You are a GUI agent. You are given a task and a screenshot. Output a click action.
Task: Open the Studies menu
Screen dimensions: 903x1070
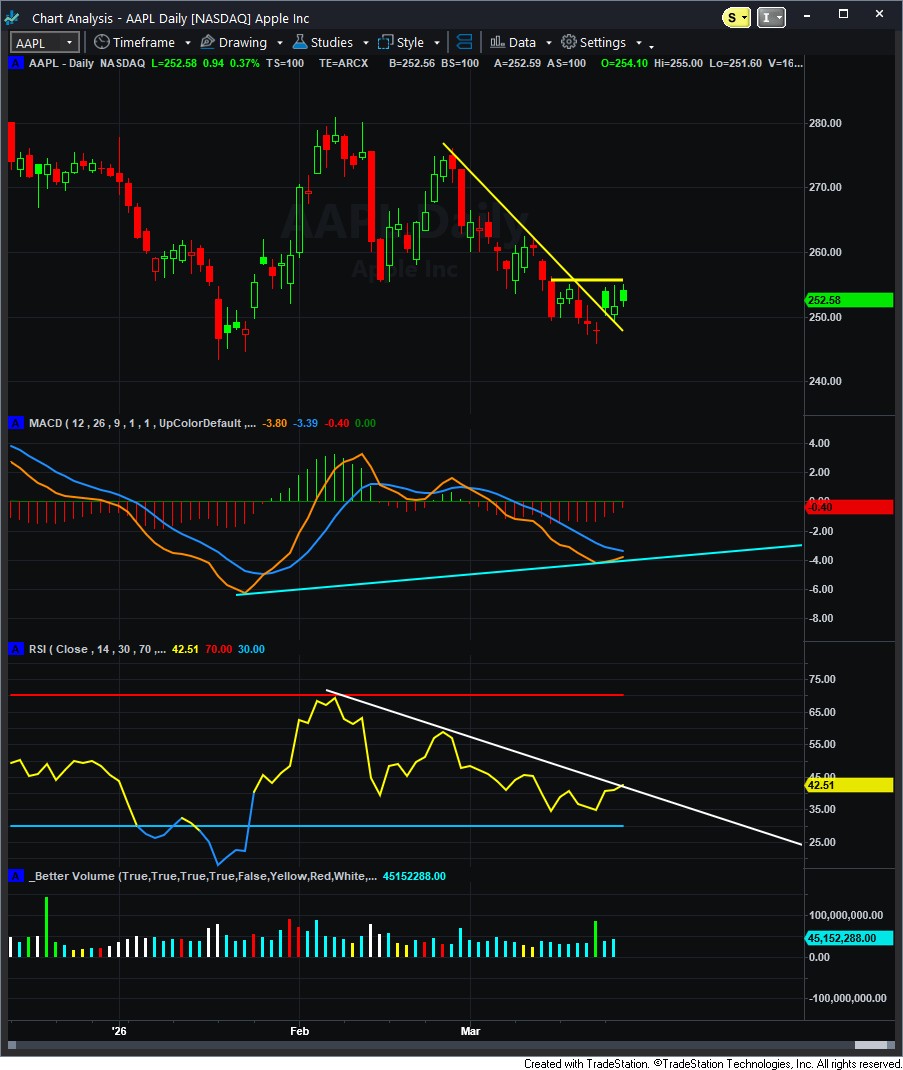pyautogui.click(x=331, y=42)
